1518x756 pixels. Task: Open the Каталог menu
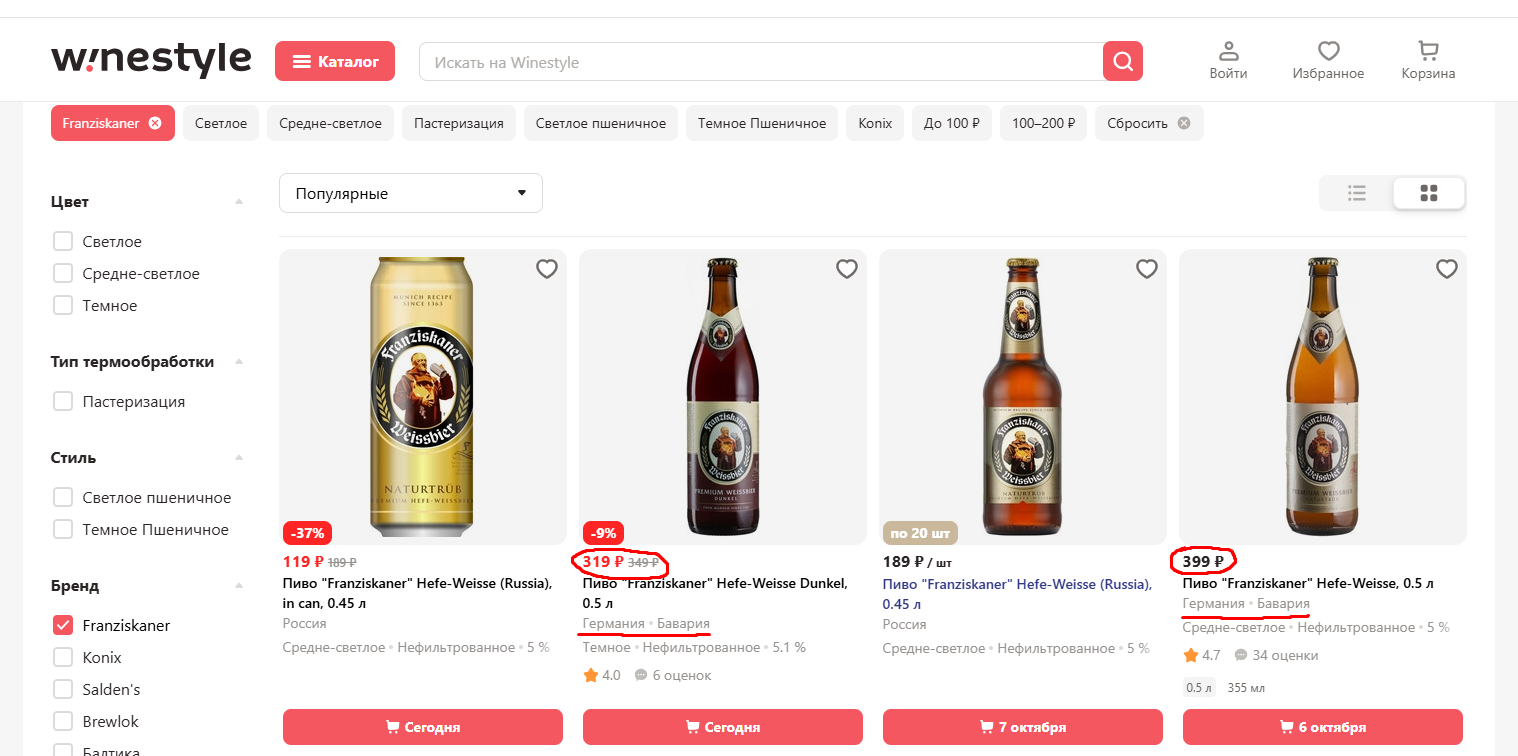coord(335,61)
